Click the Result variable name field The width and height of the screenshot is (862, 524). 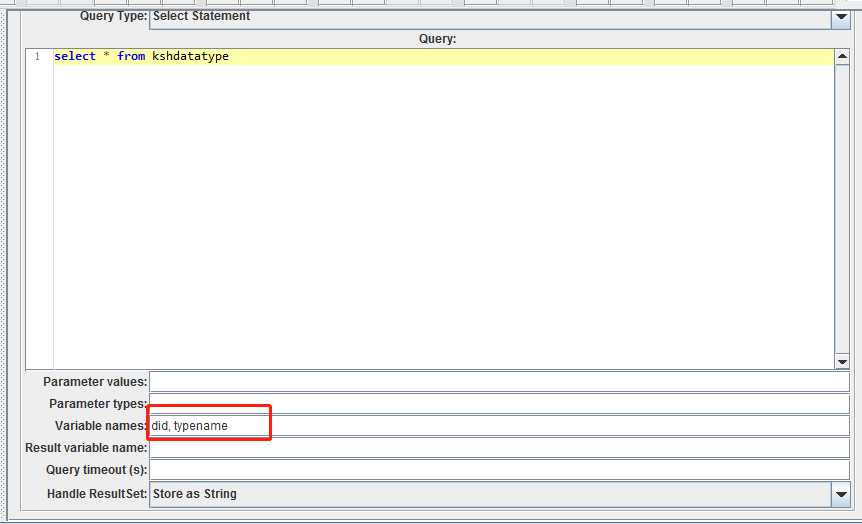[499, 448]
